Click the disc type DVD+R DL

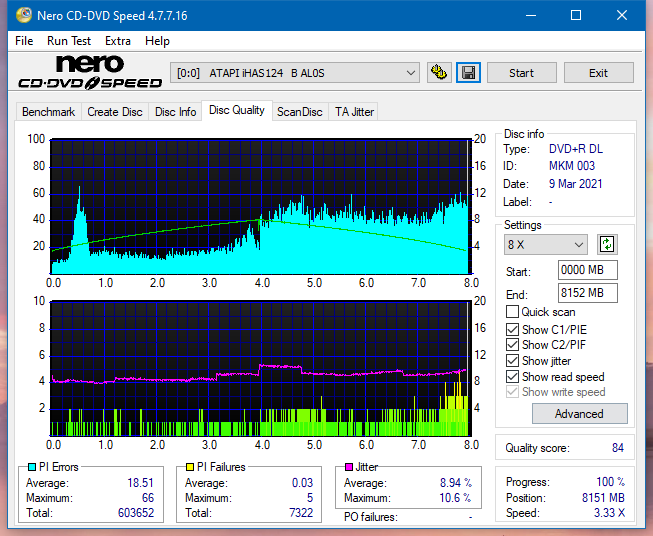tap(576, 149)
